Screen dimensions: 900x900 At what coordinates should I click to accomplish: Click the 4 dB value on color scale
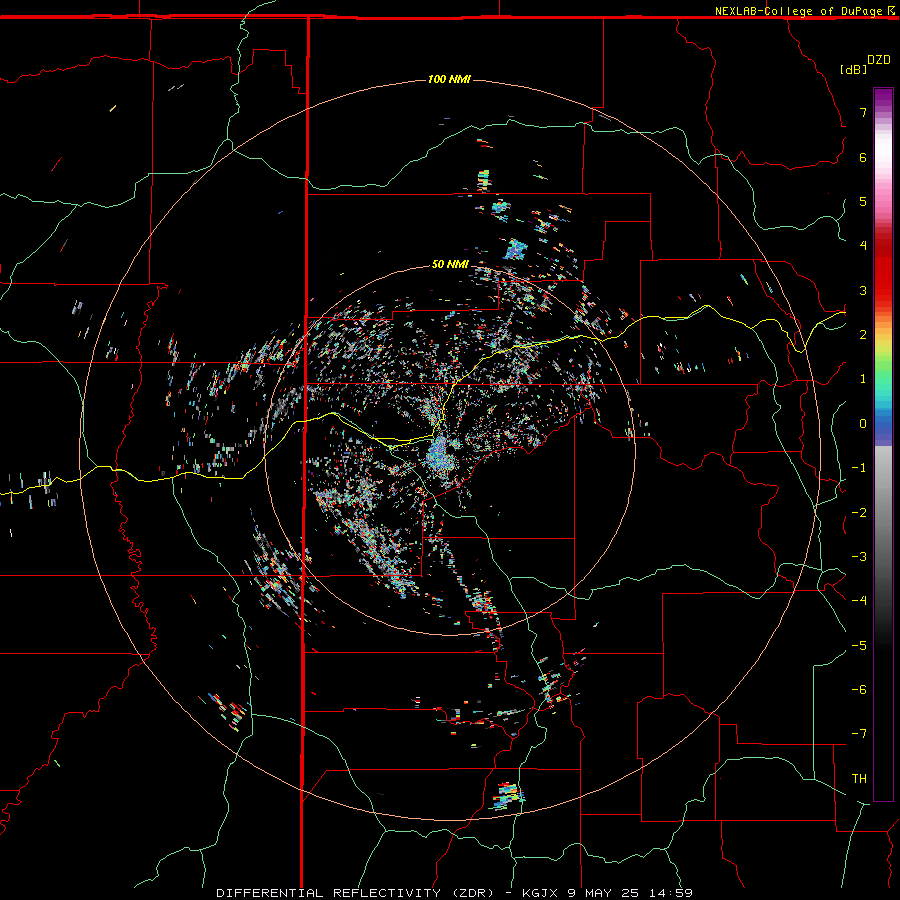point(863,246)
